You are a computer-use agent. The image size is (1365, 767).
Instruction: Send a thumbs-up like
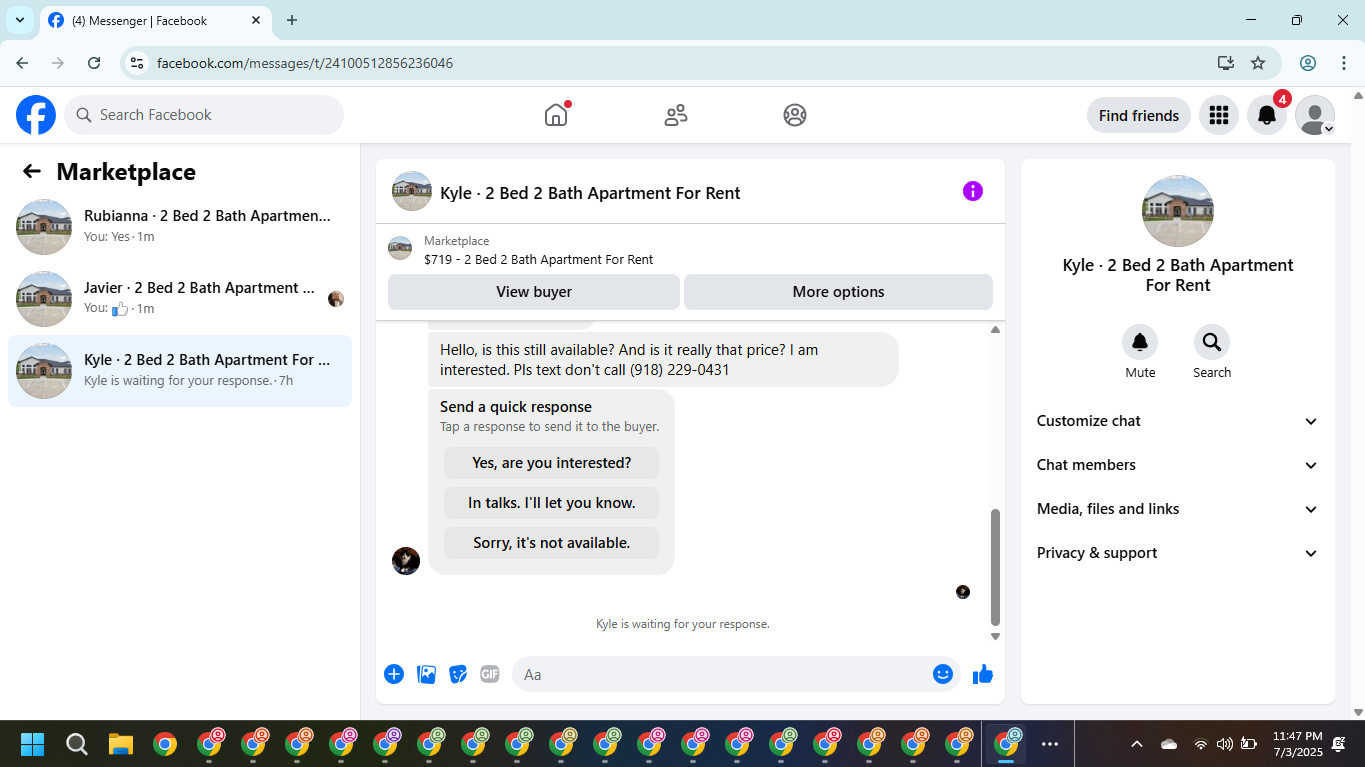(983, 674)
